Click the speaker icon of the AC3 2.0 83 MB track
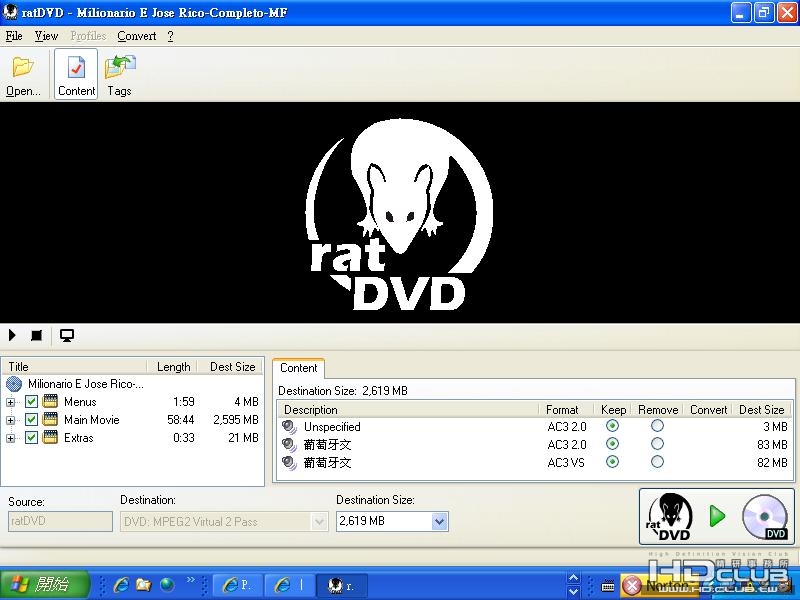800x600 pixels. (289, 445)
